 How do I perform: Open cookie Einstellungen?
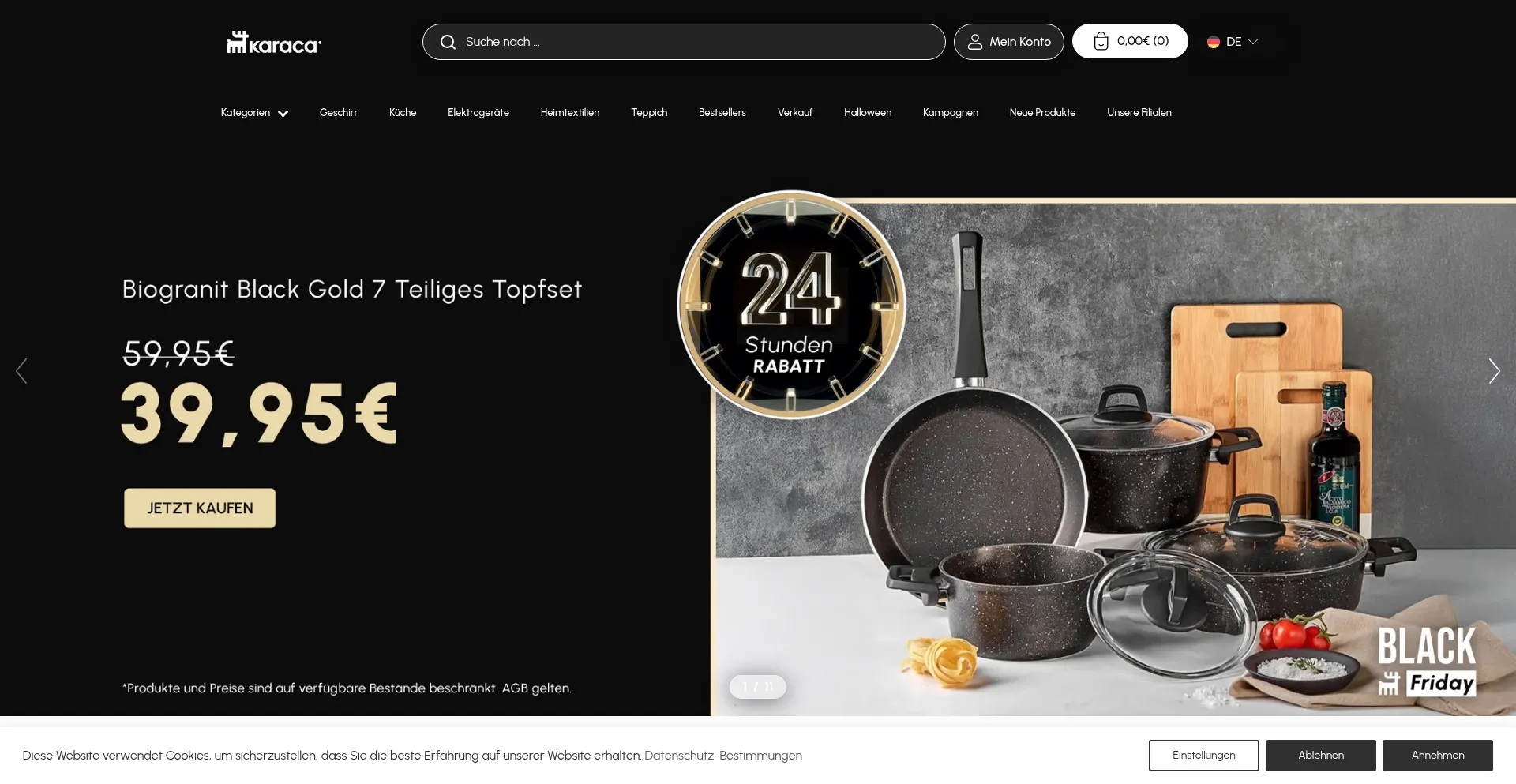(x=1204, y=756)
